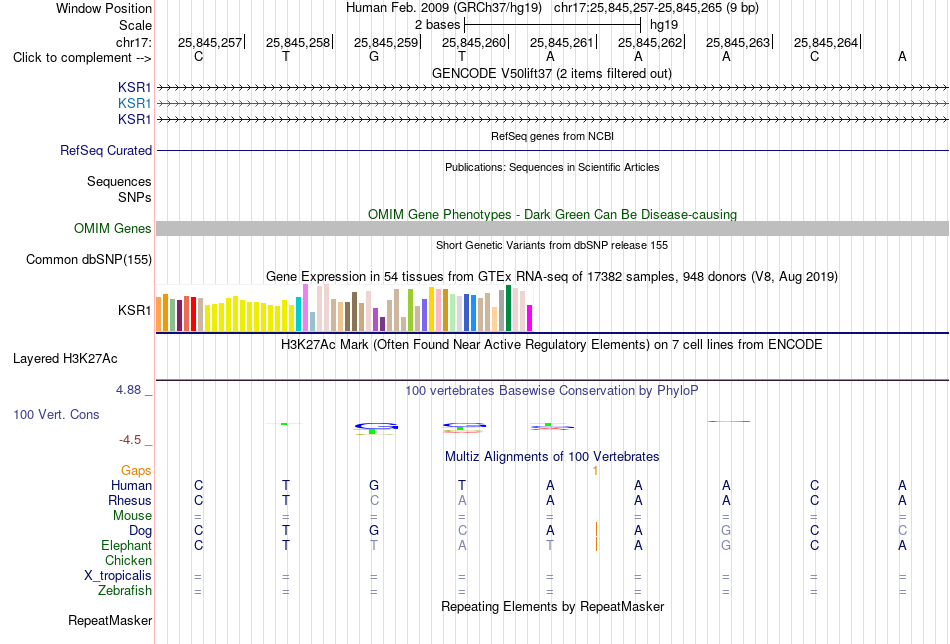Click the RefSeq Curated gene line
The image size is (950, 644).
click(x=553, y=150)
